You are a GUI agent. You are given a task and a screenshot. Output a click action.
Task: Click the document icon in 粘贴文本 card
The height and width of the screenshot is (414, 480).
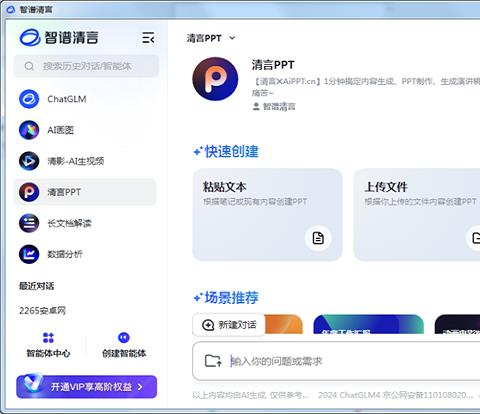pos(318,238)
